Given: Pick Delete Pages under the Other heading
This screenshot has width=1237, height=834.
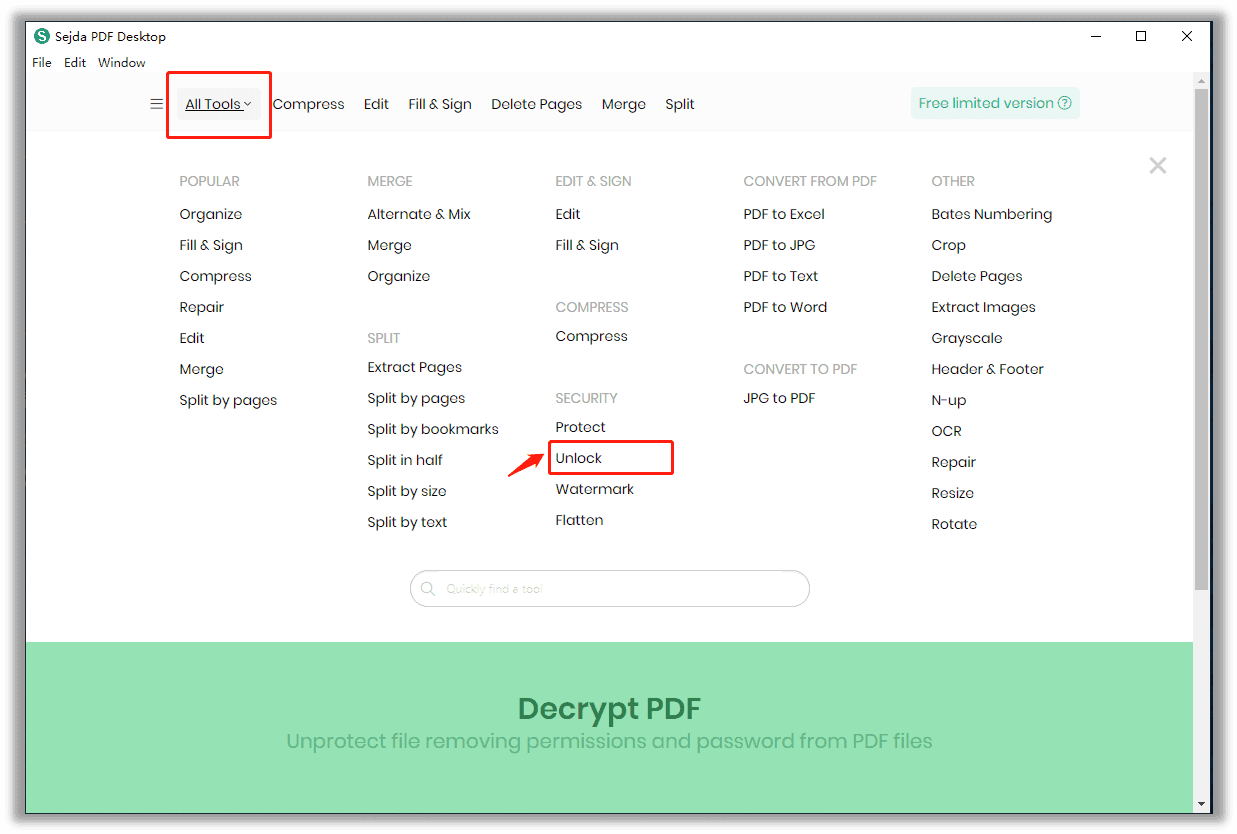Looking at the screenshot, I should (977, 276).
